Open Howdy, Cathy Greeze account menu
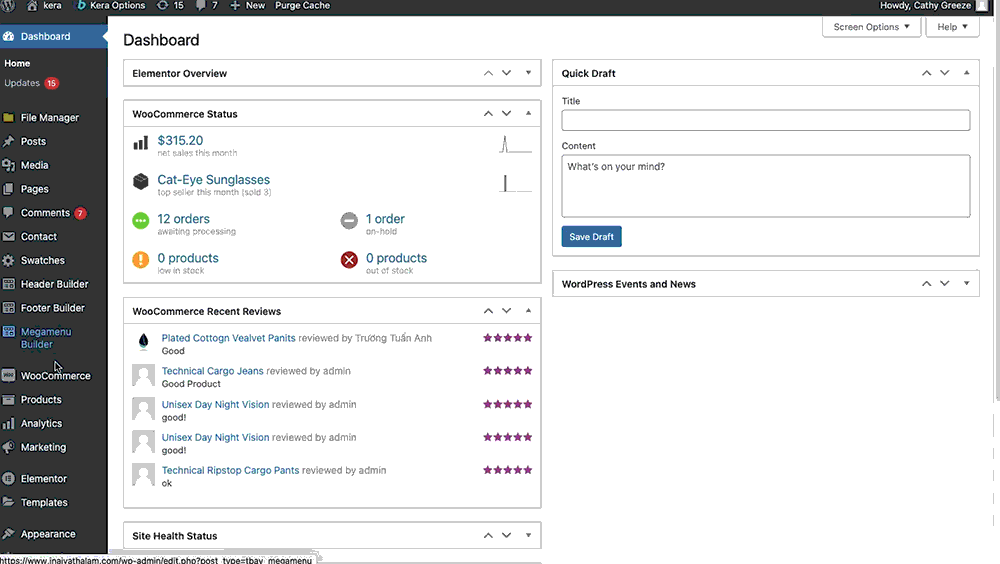1000x564 pixels. pyautogui.click(x=934, y=6)
